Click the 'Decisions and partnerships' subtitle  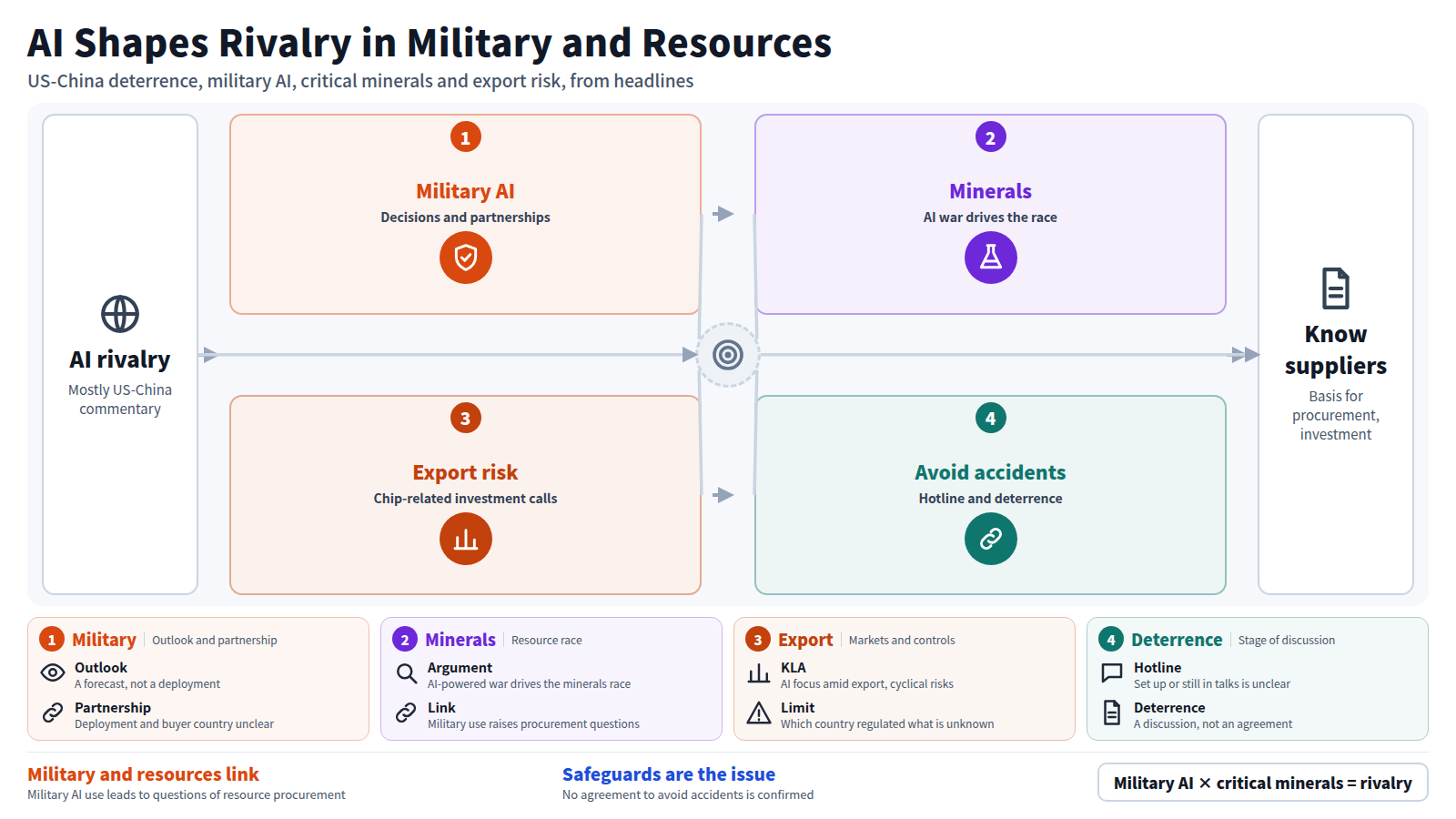point(466,217)
